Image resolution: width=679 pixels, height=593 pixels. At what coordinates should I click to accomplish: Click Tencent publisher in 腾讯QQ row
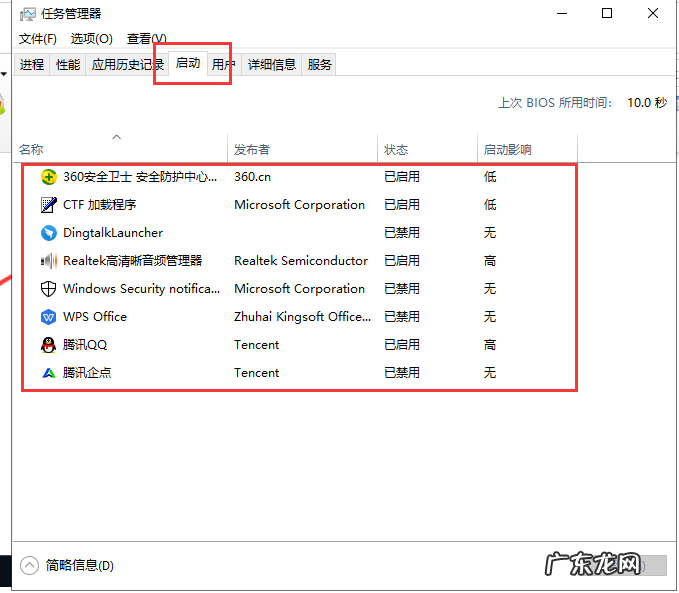click(x=256, y=345)
